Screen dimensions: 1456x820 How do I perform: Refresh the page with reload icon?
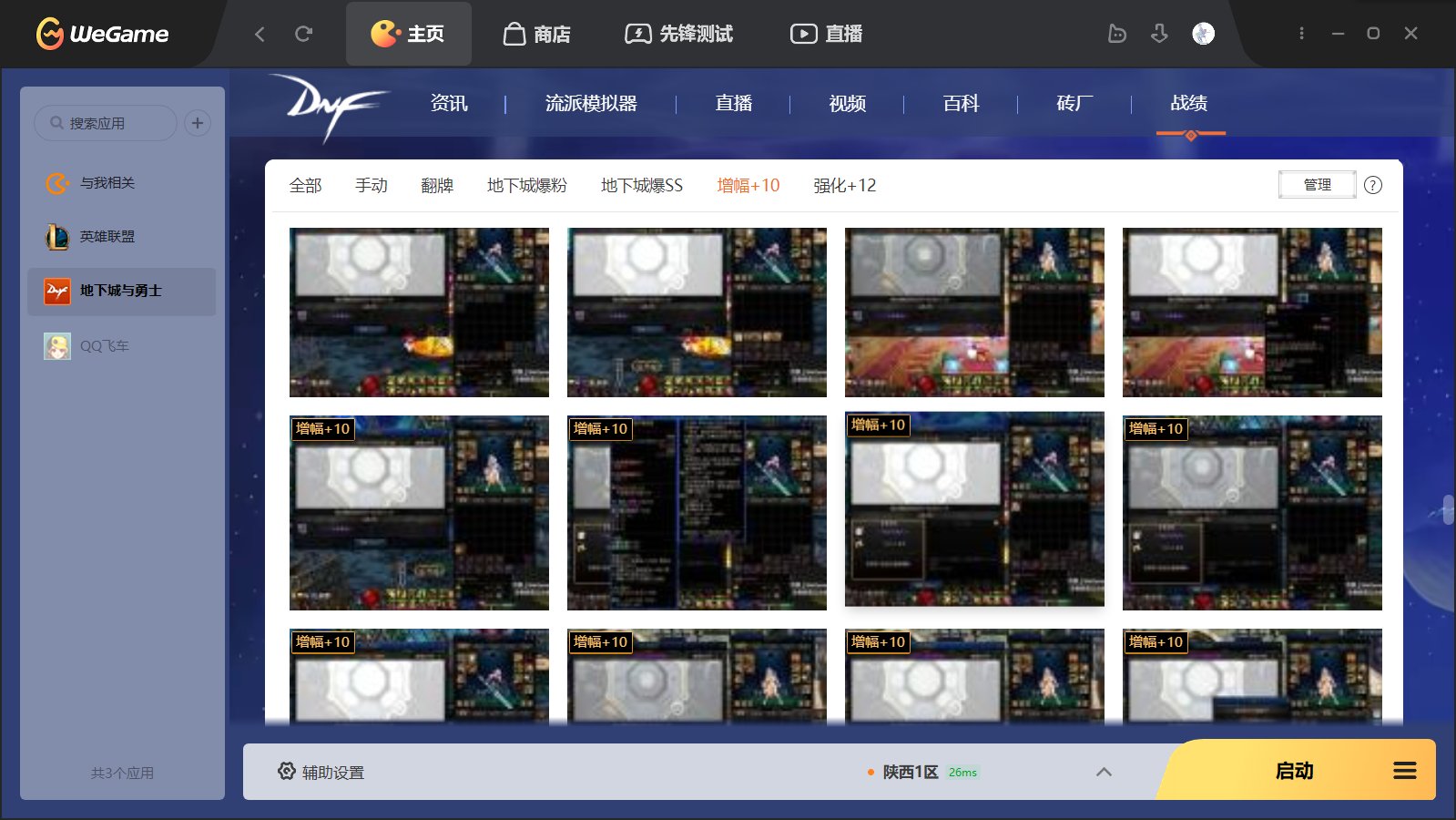[304, 34]
